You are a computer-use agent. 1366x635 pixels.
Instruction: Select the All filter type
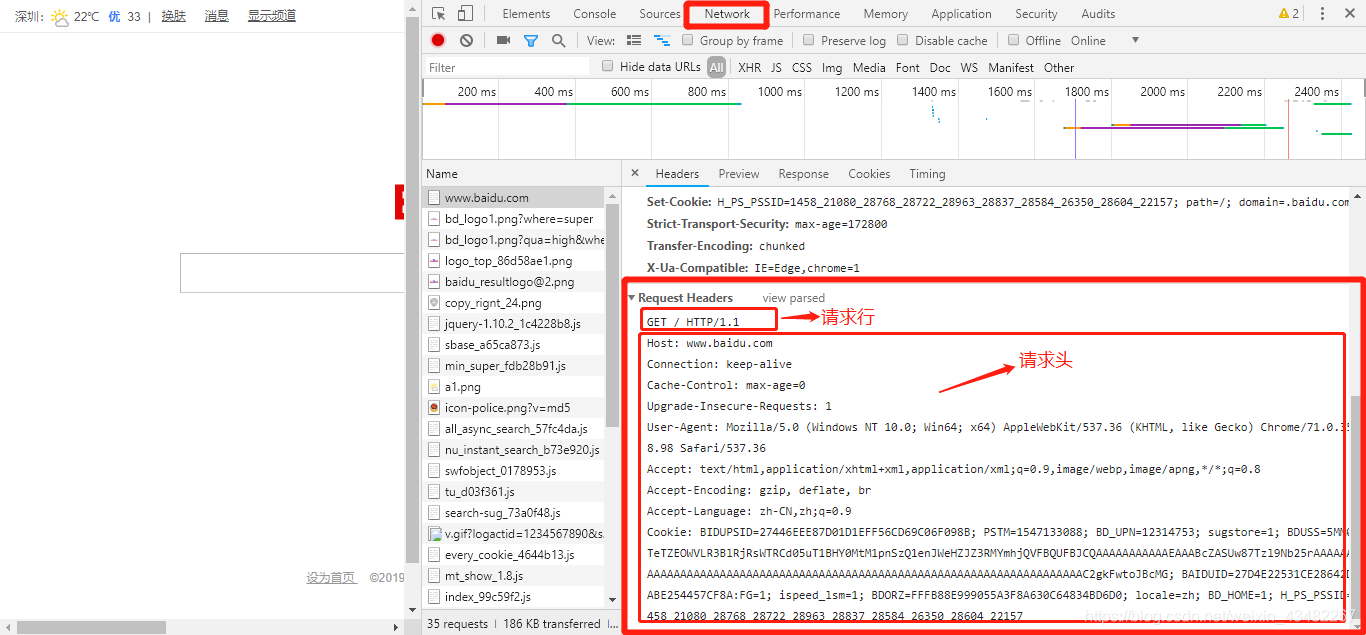click(x=716, y=68)
